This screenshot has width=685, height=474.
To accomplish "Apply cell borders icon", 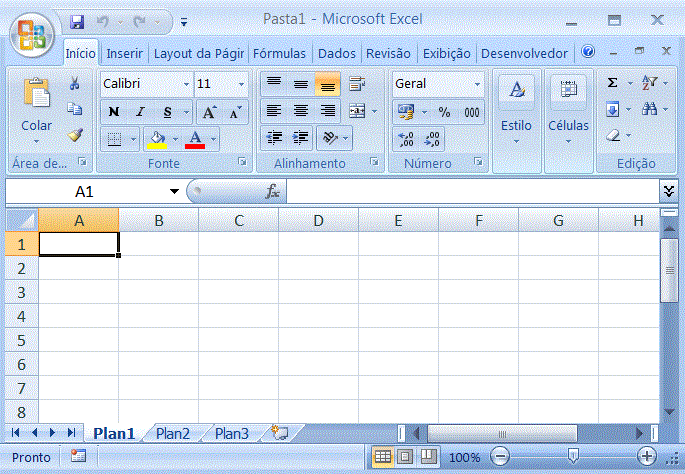I will [114, 139].
